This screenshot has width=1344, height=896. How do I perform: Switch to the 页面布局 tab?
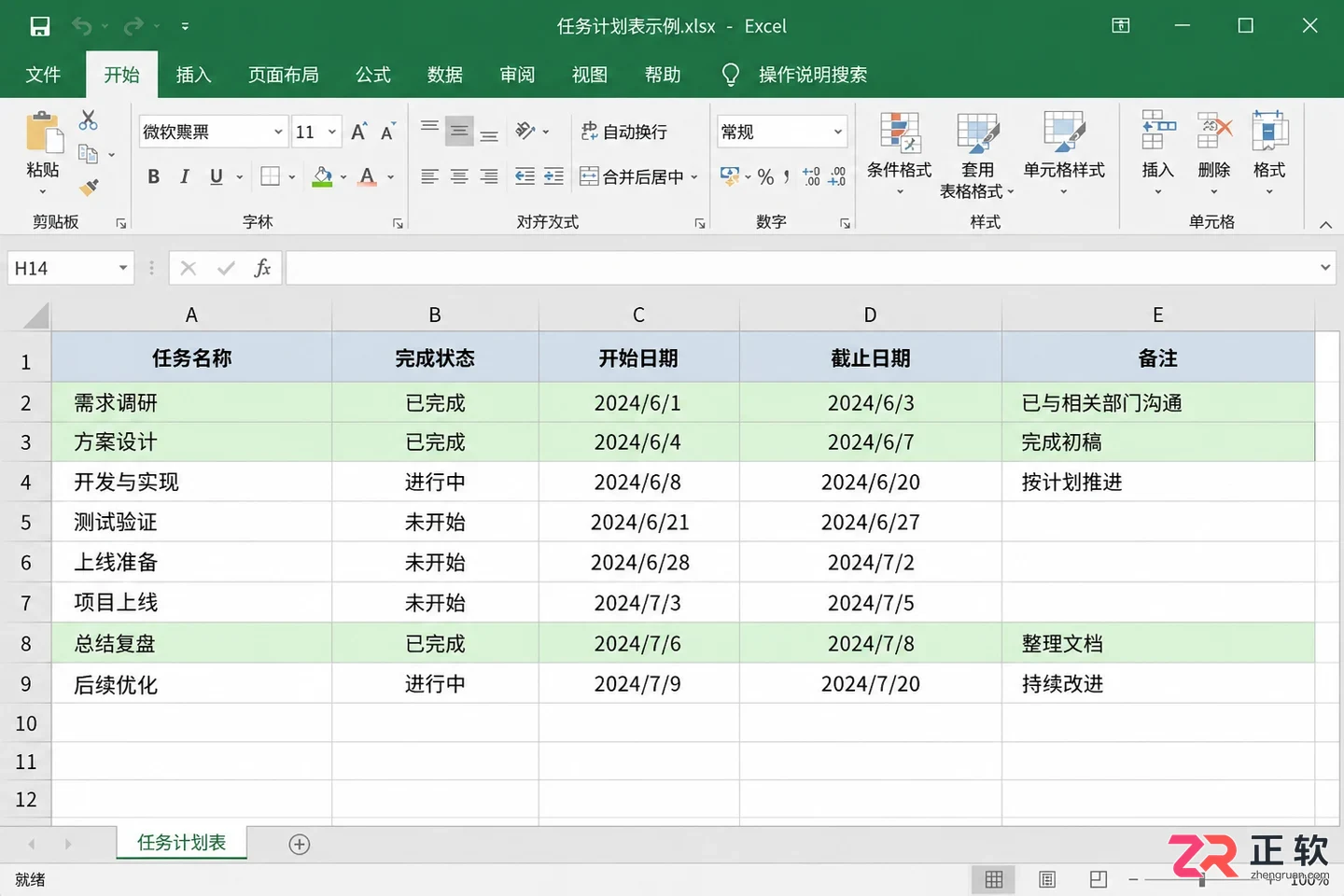click(284, 75)
